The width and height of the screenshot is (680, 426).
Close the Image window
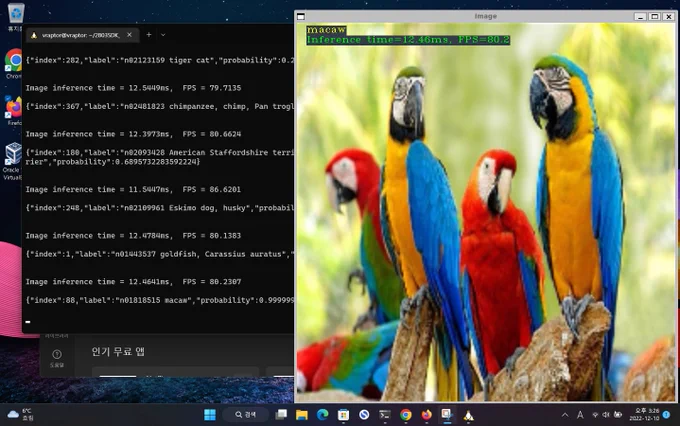point(669,16)
